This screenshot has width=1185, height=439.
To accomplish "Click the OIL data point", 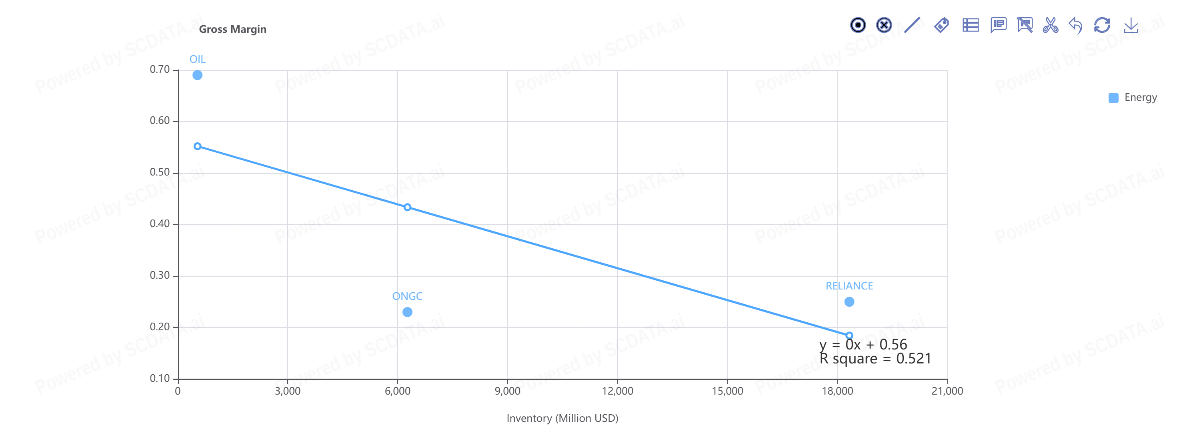I will coord(197,75).
